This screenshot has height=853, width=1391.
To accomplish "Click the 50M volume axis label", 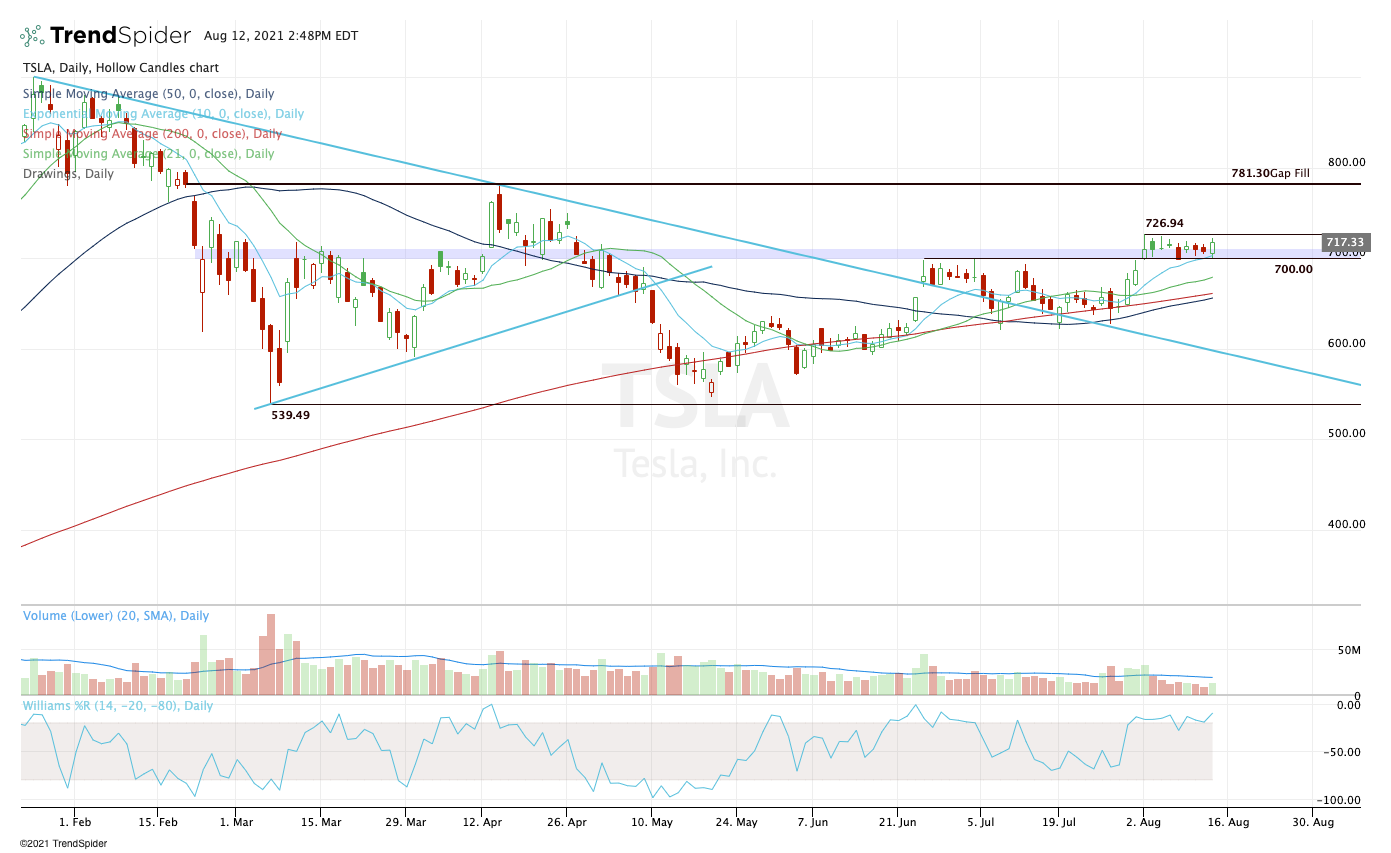I will coord(1350,650).
